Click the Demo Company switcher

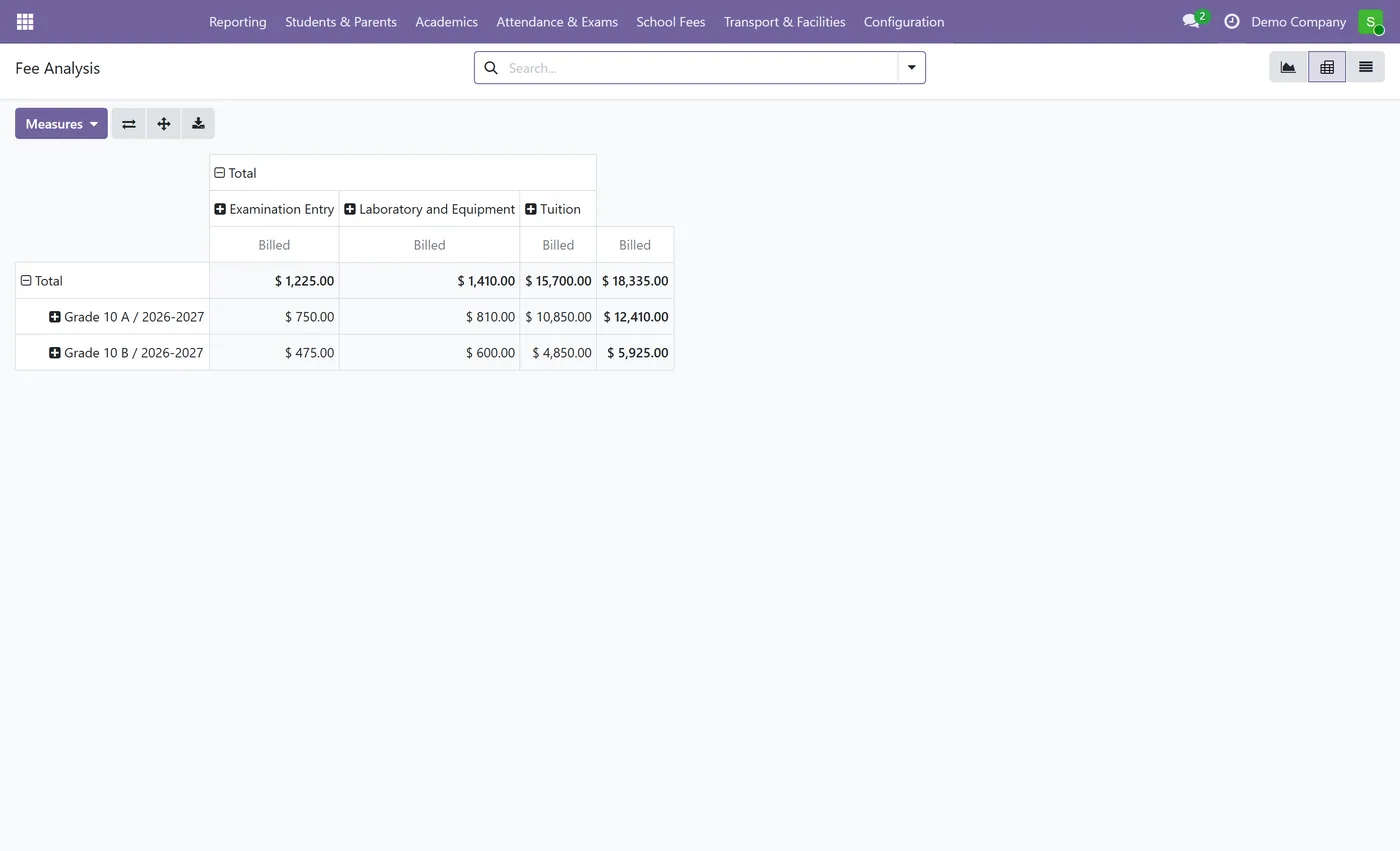[1298, 21]
